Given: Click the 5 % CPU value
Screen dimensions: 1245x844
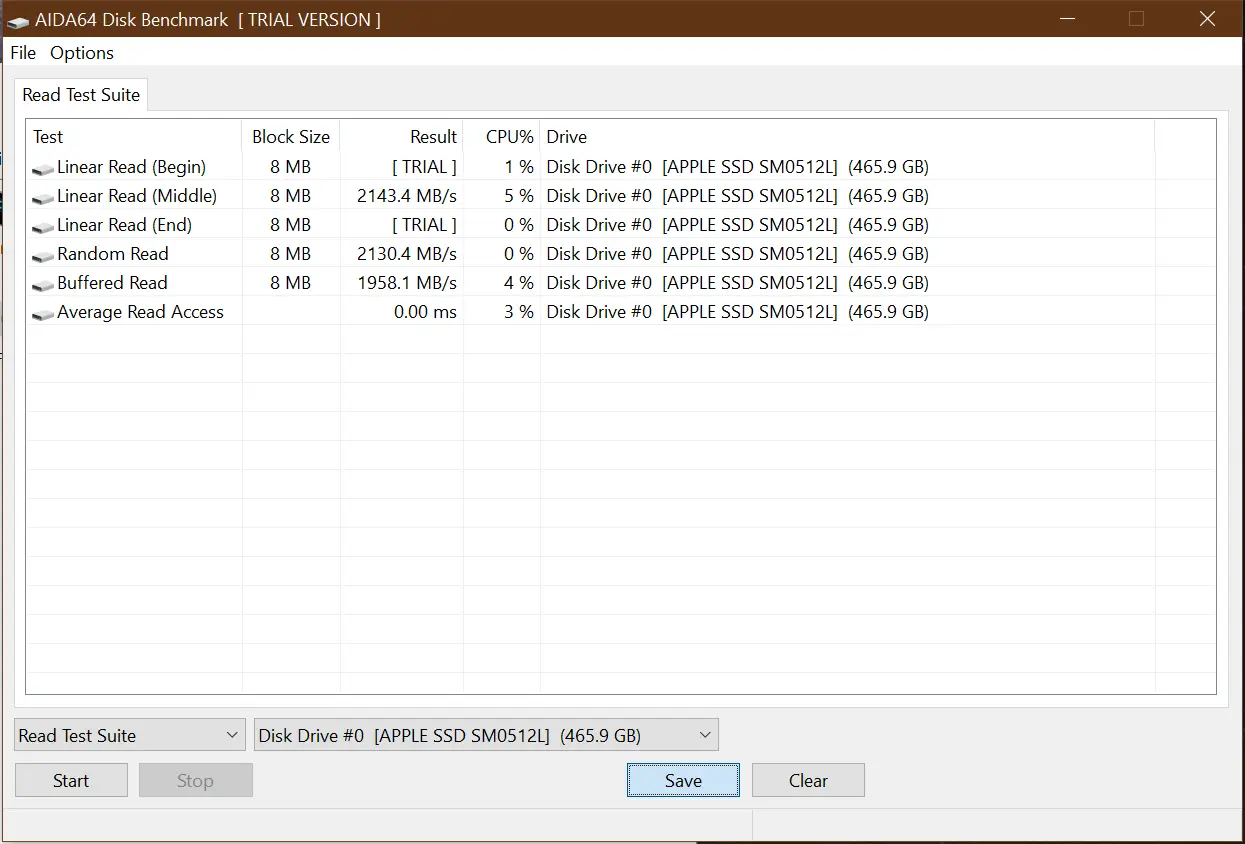Looking at the screenshot, I should coord(519,196).
